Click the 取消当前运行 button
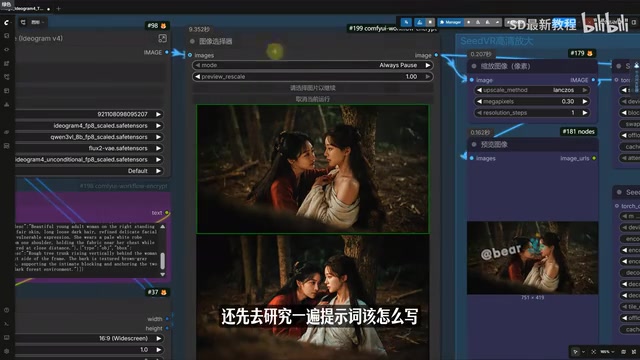 [x=313, y=99]
